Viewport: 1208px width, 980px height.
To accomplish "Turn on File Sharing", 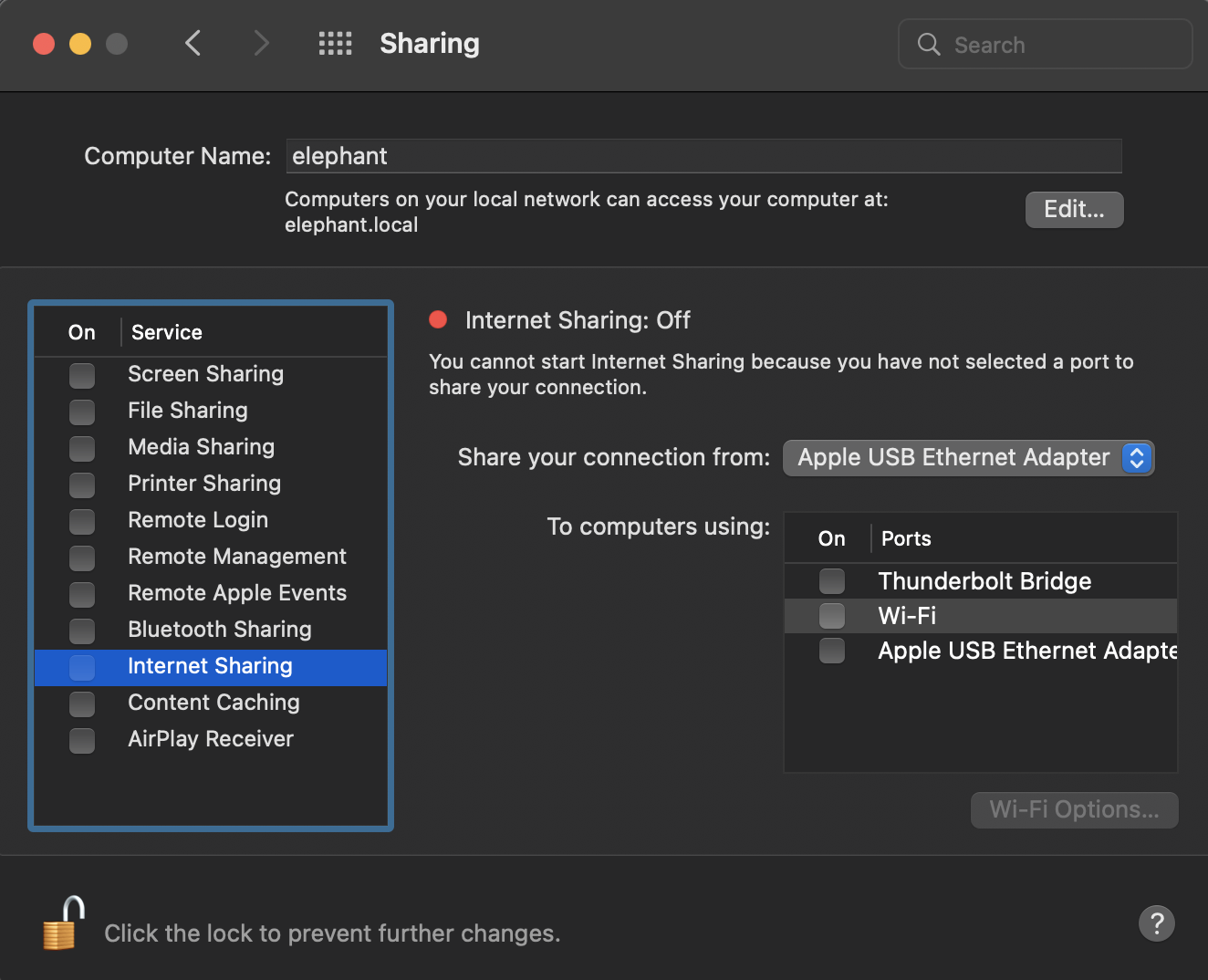I will [82, 412].
